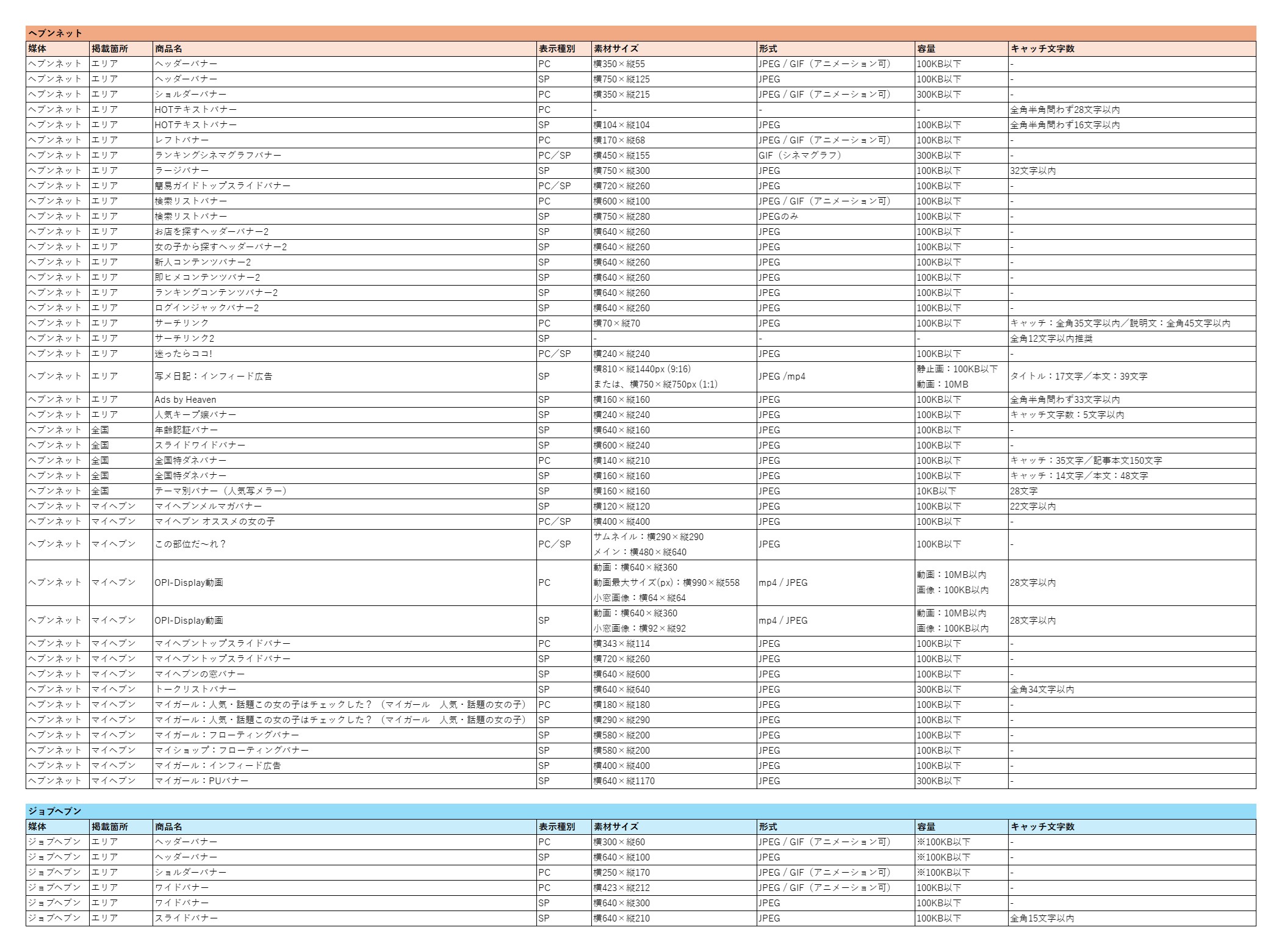1282x952 pixels.
Task: Click the 全角34文字以内 cell
Action: click(1042, 690)
